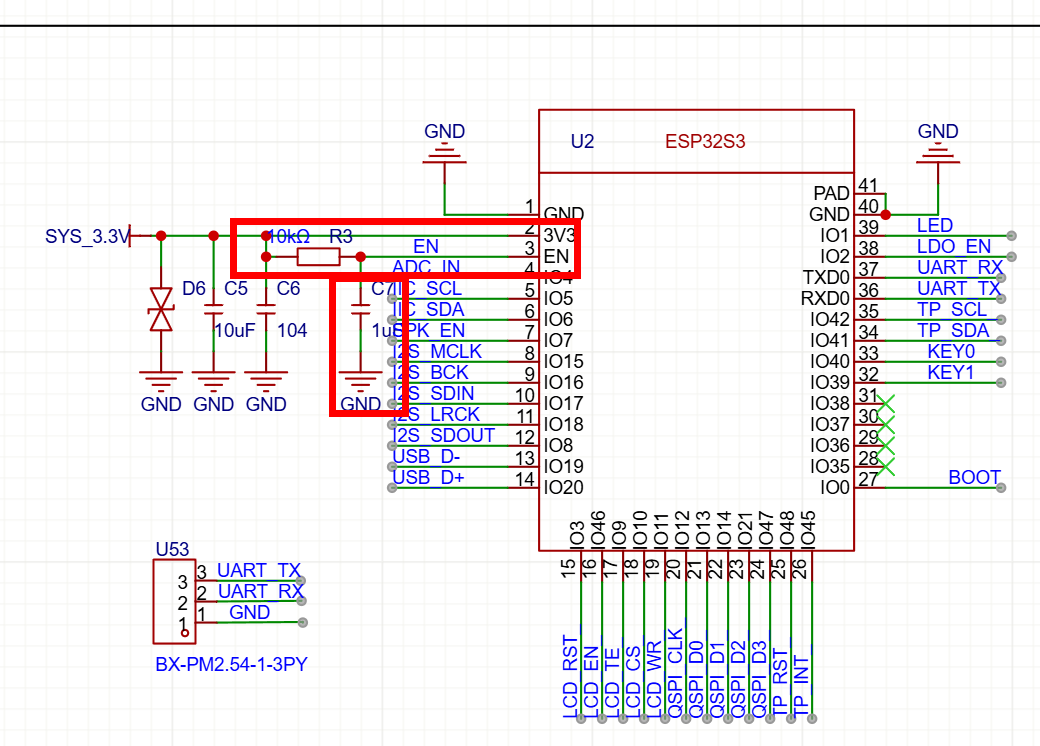Select the no-connect X on pin 28
Image resolution: width=1040 pixels, height=746 pixels.
[886, 466]
